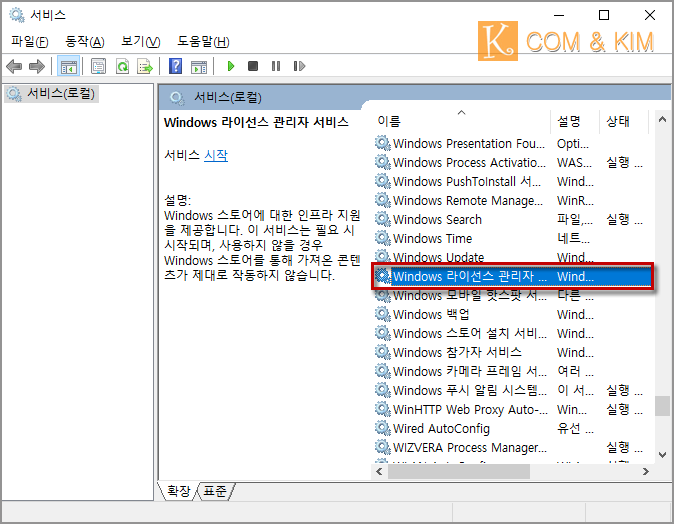
Task: Select the Windows Time service row
Action: click(x=512, y=238)
